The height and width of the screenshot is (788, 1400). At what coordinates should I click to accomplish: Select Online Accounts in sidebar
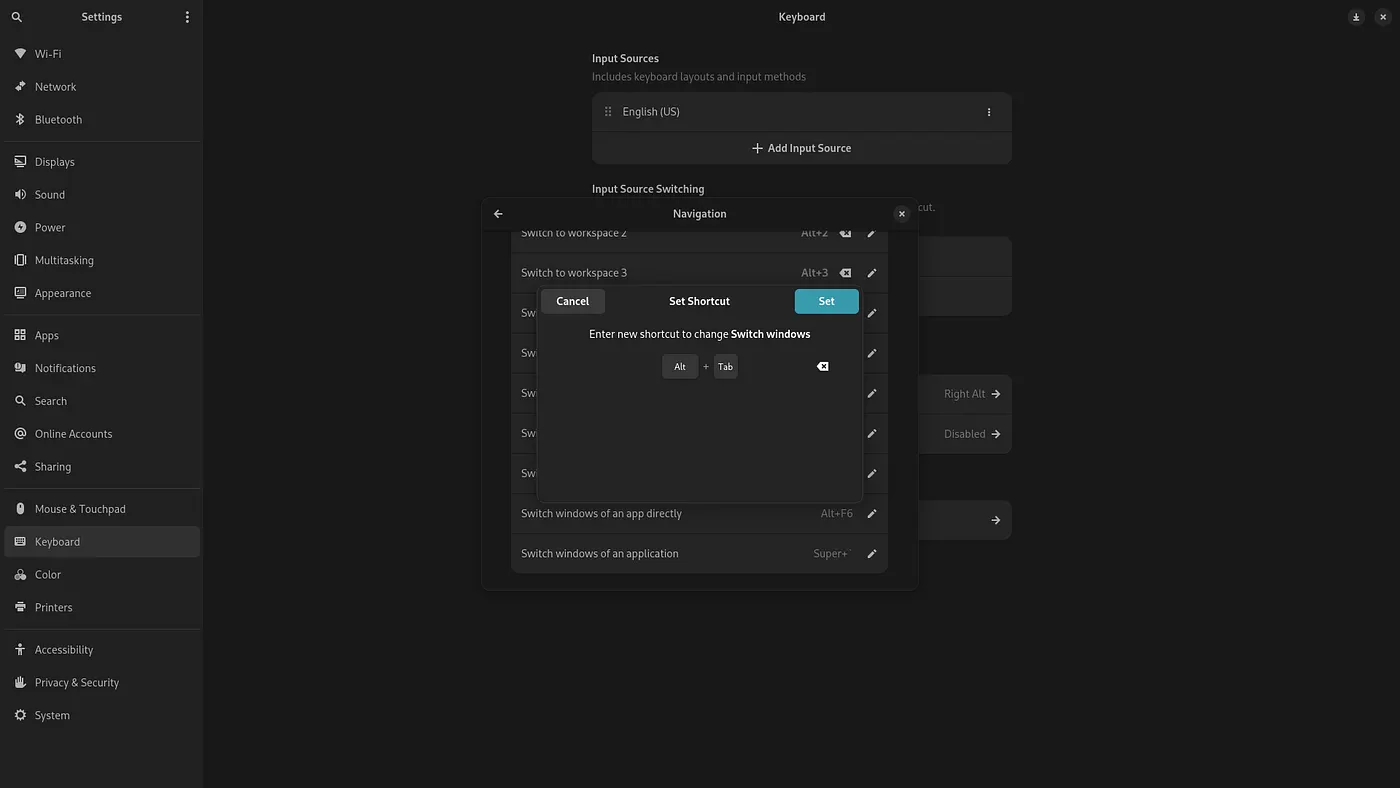[102, 434]
